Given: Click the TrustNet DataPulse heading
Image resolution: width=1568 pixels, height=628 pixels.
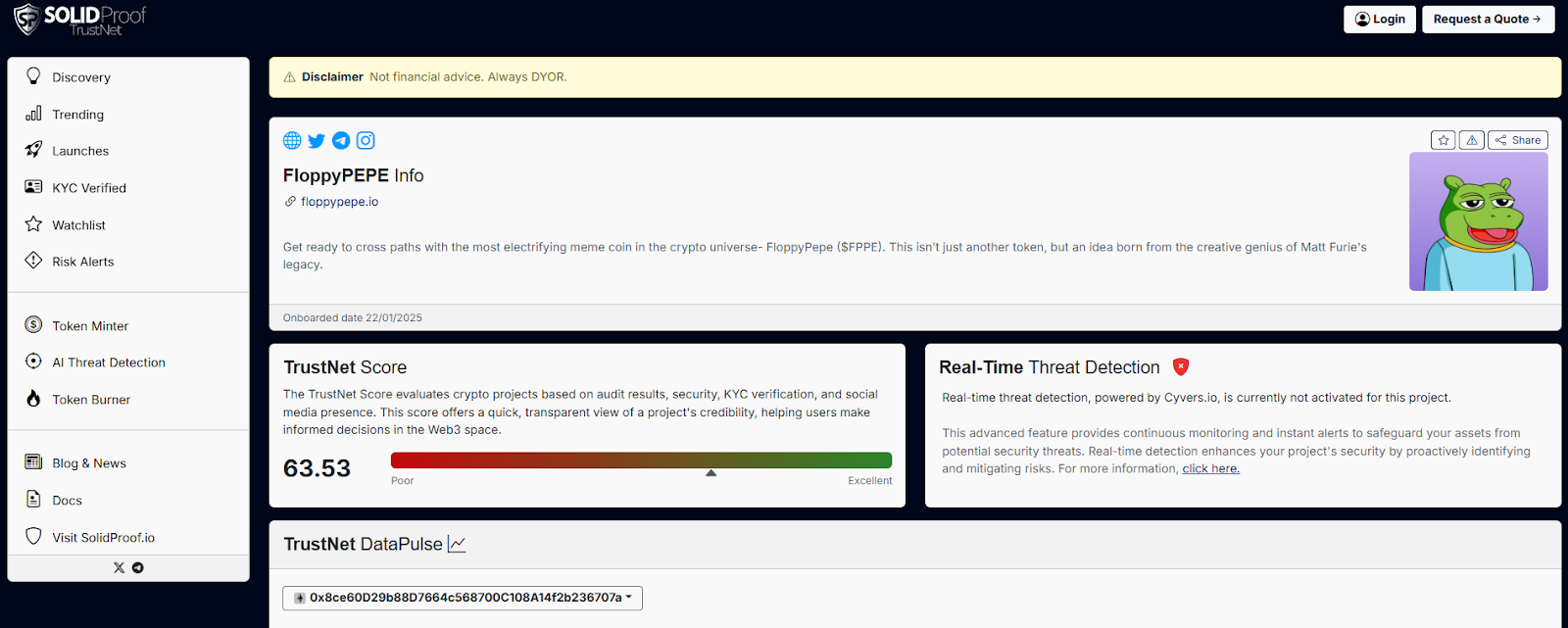Looking at the screenshot, I should [363, 544].
